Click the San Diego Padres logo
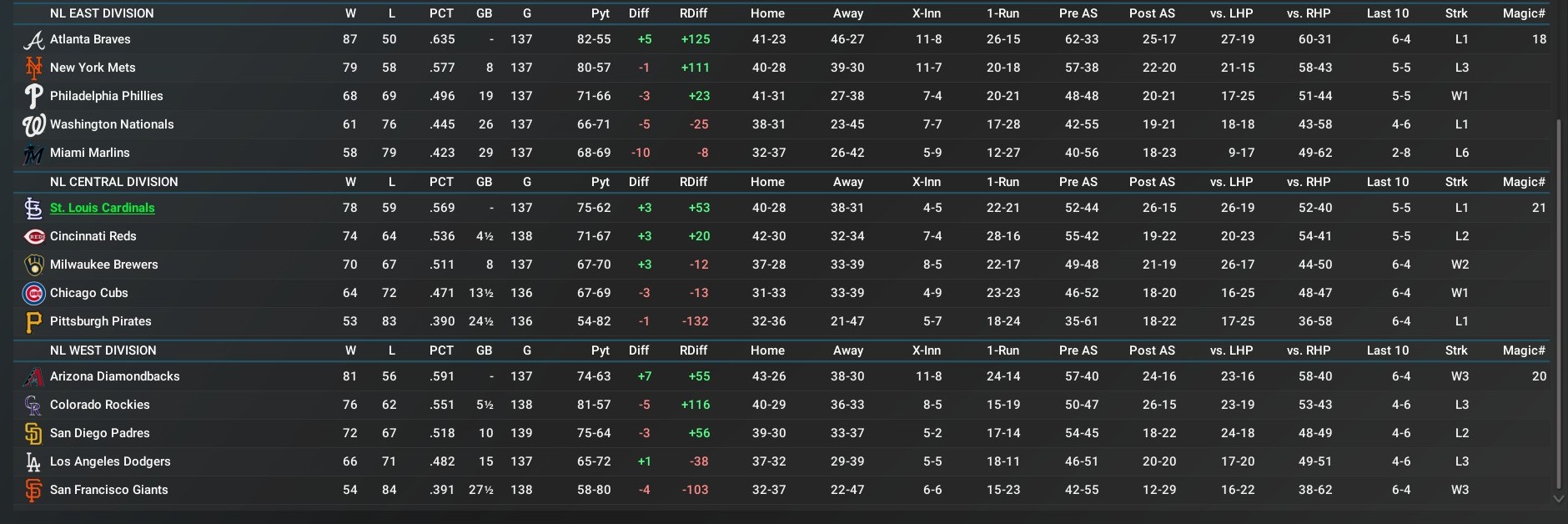 33,434
